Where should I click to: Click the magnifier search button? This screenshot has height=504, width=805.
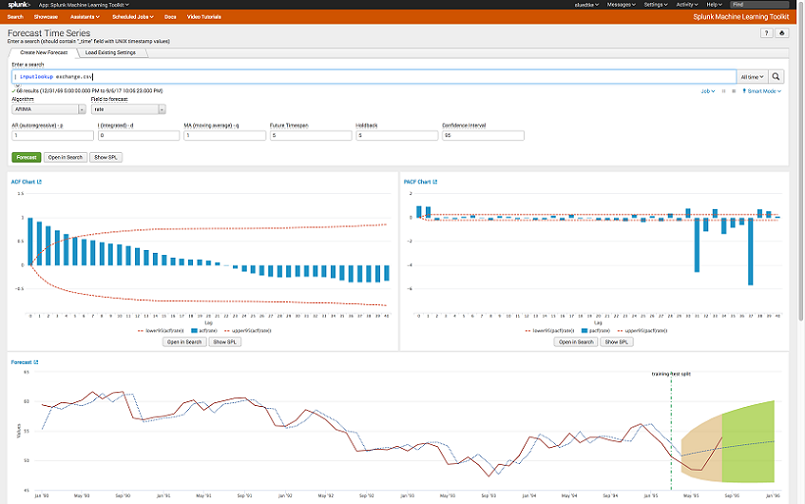click(776, 76)
